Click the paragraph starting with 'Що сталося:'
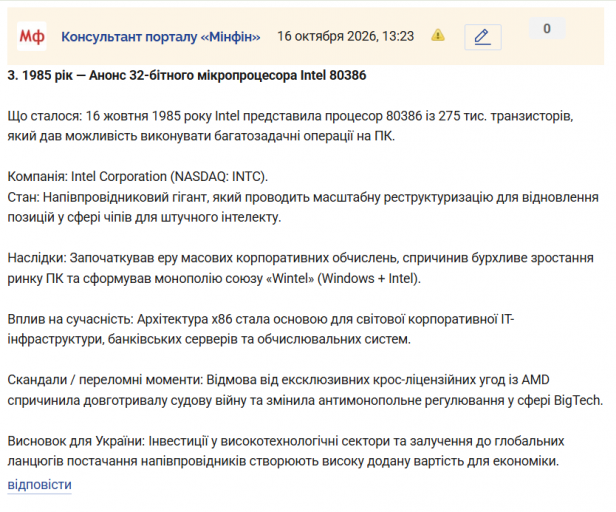The height and width of the screenshot is (512, 616). [x=290, y=126]
